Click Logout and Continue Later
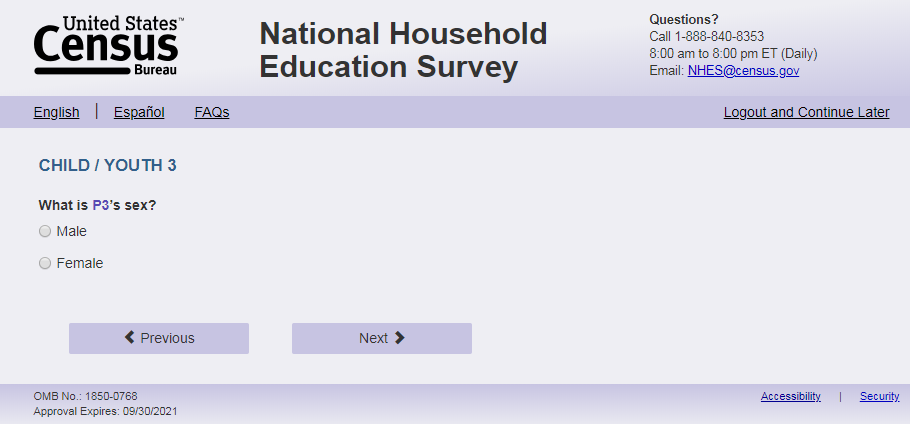Screen dimensions: 910x424 click(806, 112)
